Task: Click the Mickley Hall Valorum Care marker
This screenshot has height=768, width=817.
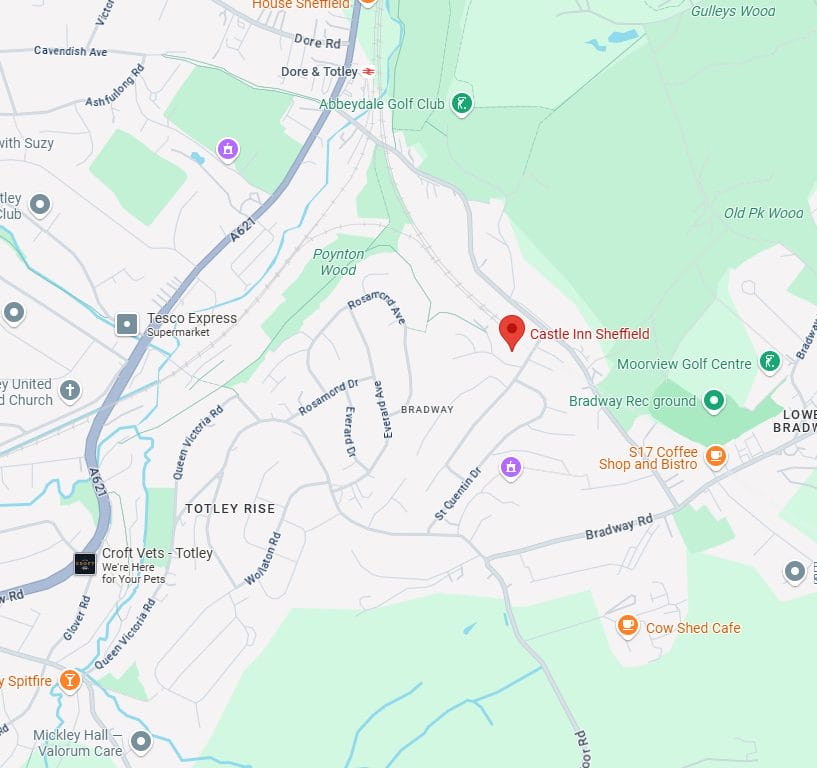Action: [x=141, y=741]
